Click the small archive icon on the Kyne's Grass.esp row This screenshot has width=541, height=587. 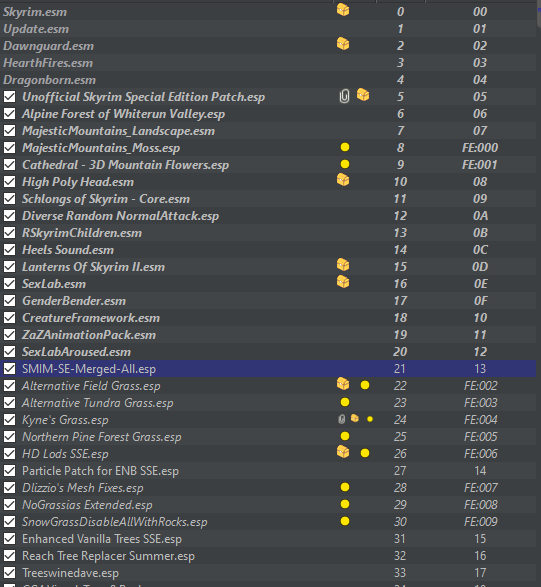tap(355, 418)
